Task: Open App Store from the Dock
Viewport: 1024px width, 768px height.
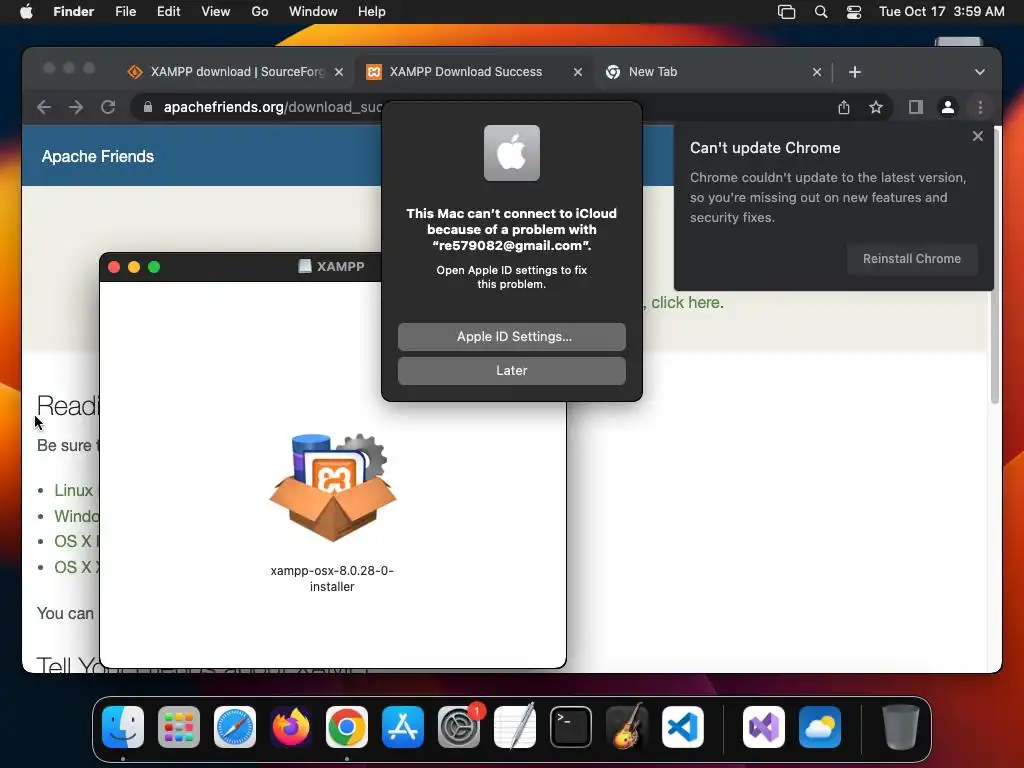Action: tap(403, 727)
